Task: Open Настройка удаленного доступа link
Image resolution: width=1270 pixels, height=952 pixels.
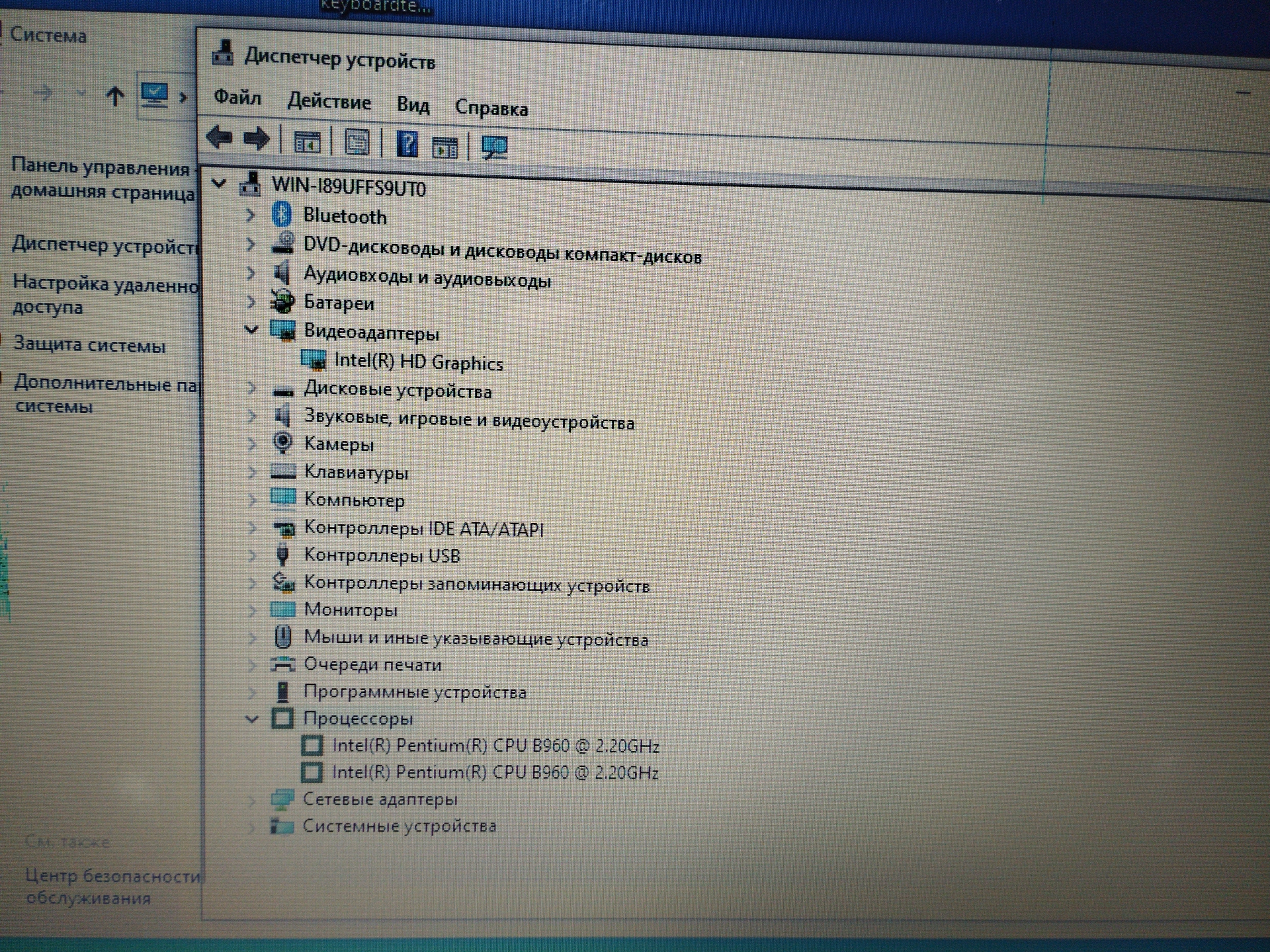Action: [x=106, y=294]
